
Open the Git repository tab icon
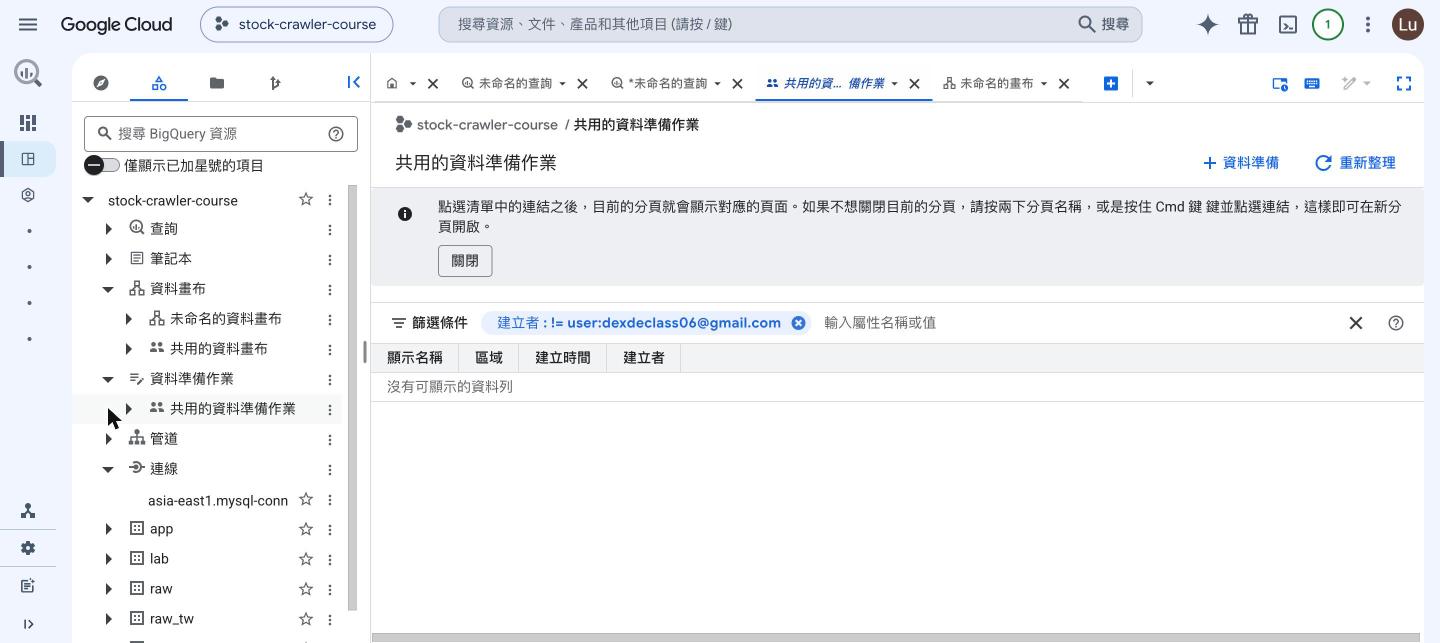pyautogui.click(x=275, y=83)
